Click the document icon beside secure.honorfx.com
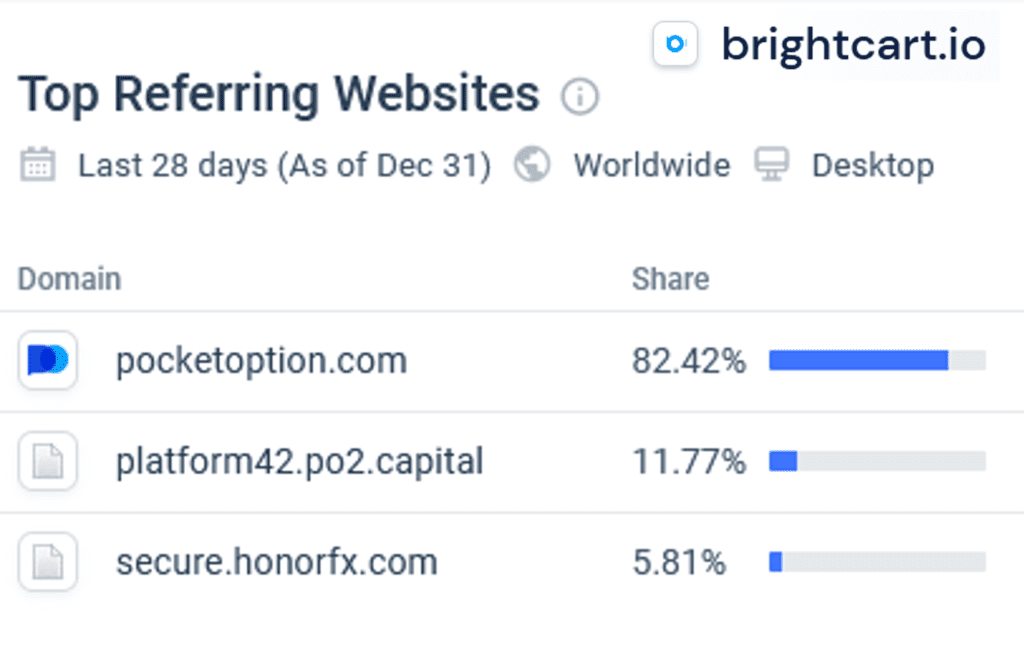The width and height of the screenshot is (1024, 655). (47, 562)
